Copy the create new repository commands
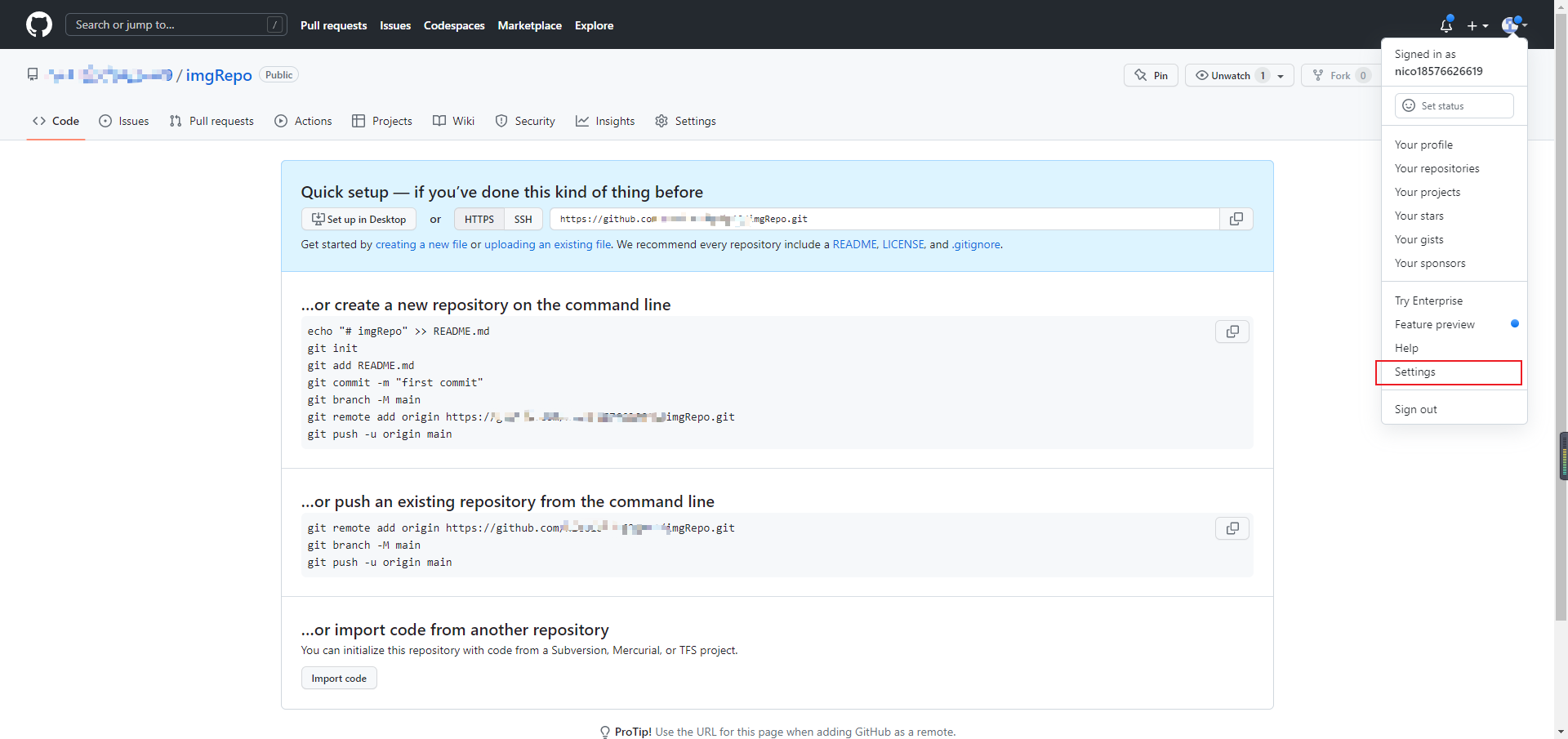1568x739 pixels. click(1232, 332)
